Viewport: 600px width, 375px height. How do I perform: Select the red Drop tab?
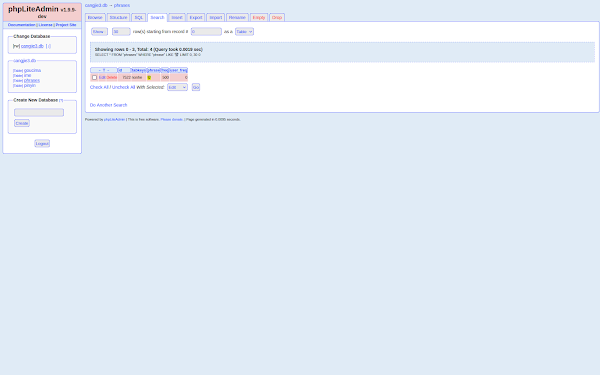click(x=277, y=18)
